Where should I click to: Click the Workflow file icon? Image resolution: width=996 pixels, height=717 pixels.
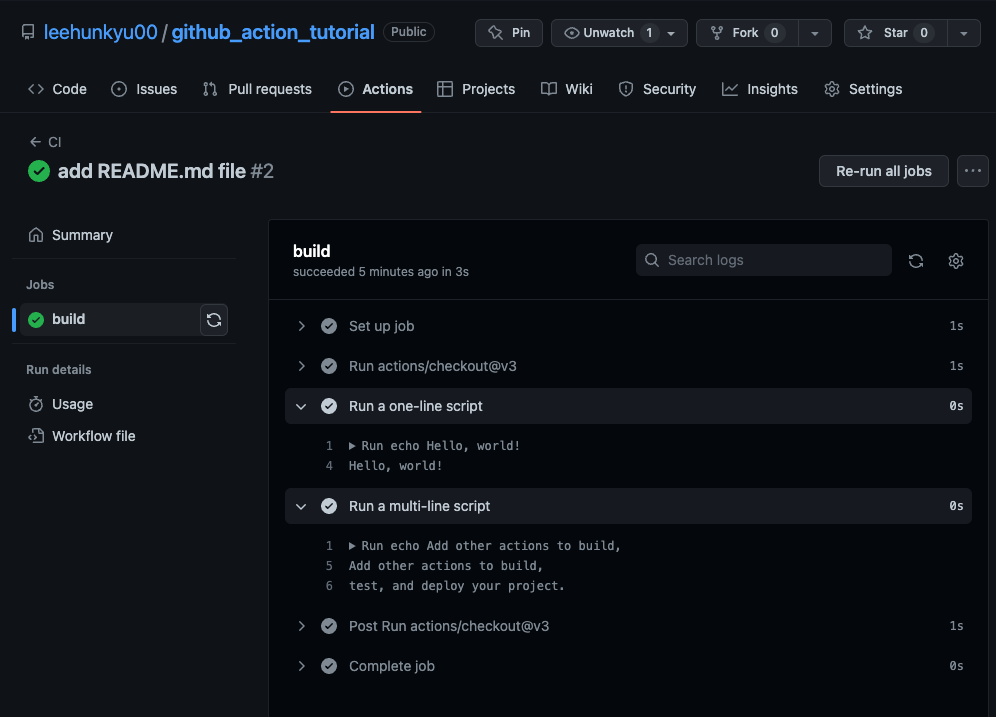(36, 436)
